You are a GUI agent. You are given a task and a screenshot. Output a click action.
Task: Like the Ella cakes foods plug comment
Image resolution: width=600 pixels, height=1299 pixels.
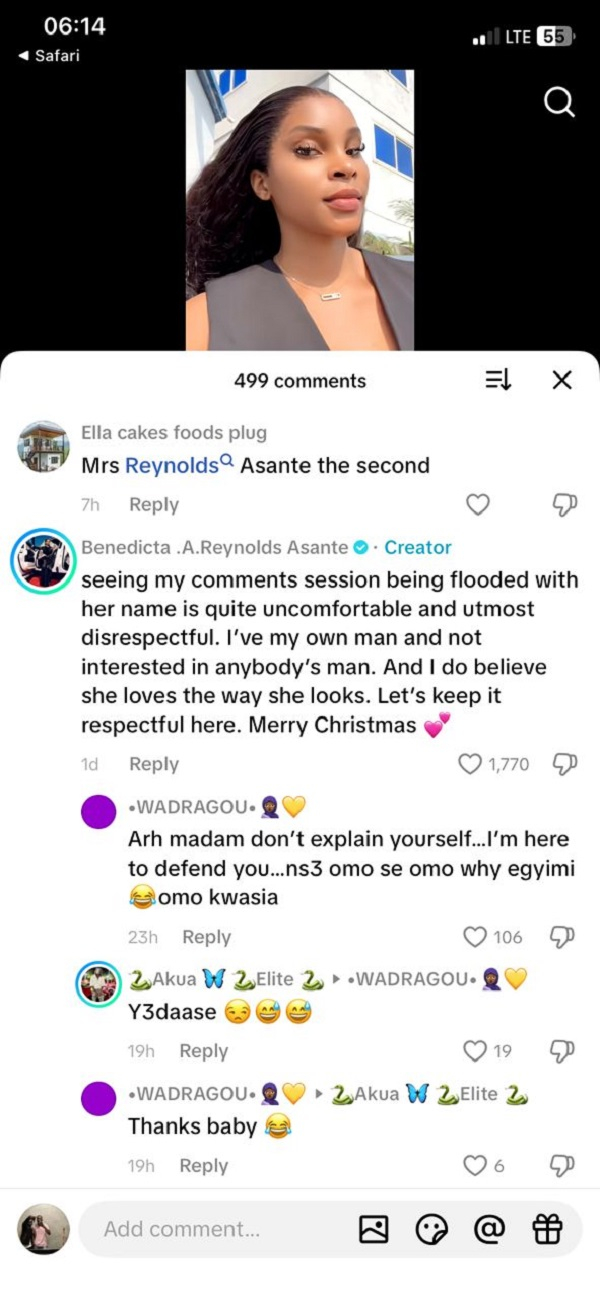(478, 505)
